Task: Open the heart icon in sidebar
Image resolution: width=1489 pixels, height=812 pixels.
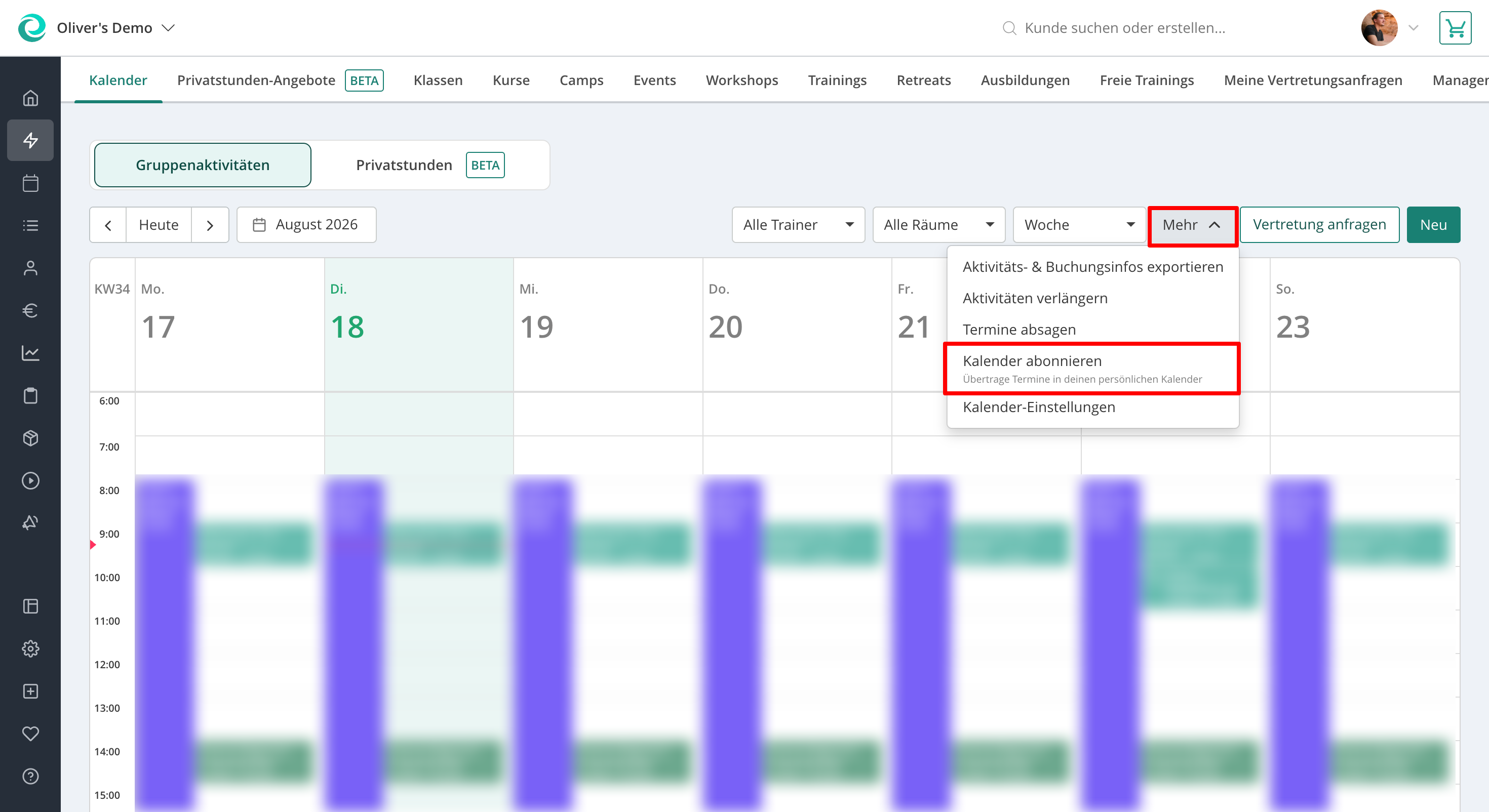Action: click(x=30, y=734)
